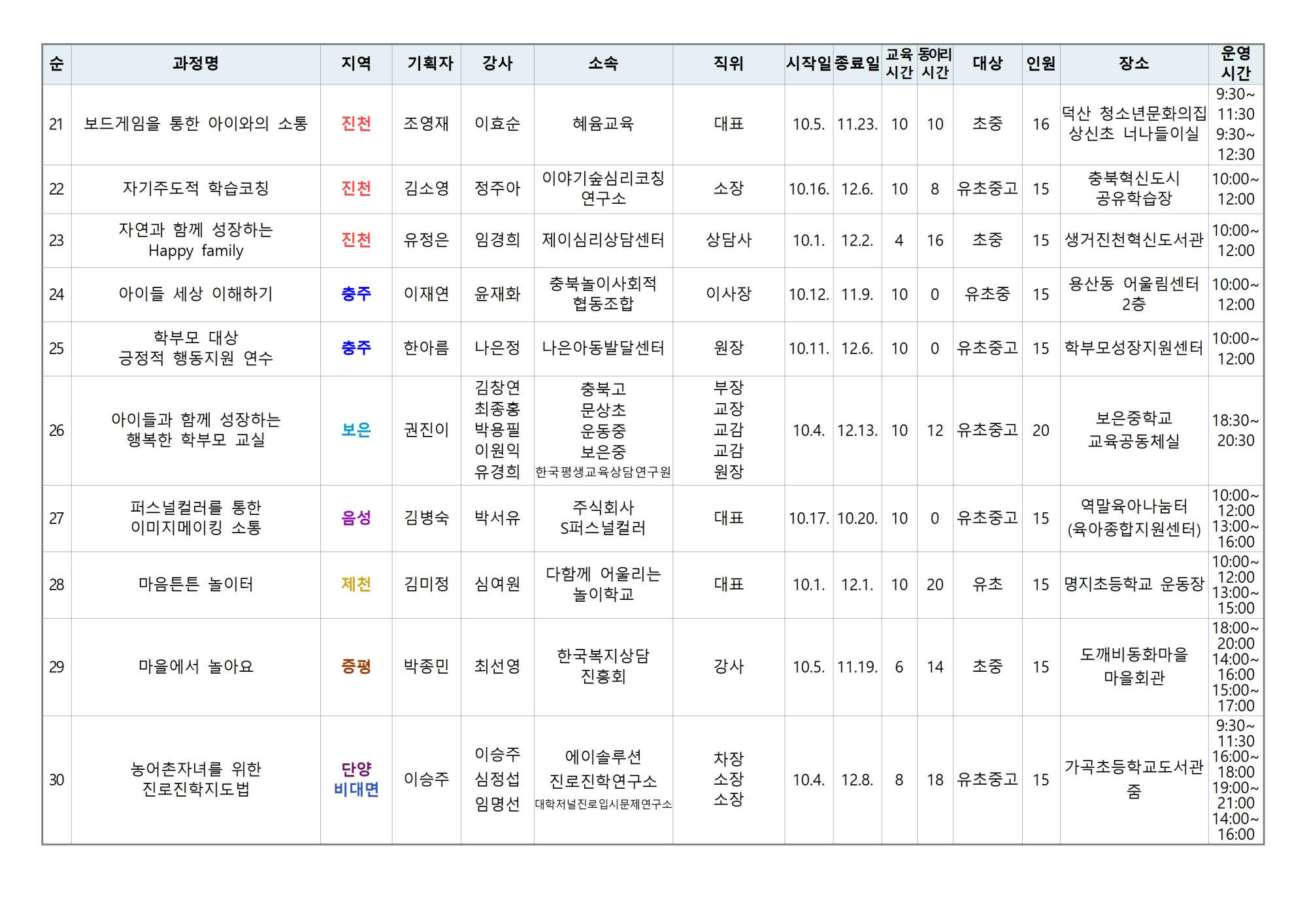Click row number '30'
Image resolution: width=1307 pixels, height=924 pixels.
click(x=57, y=780)
